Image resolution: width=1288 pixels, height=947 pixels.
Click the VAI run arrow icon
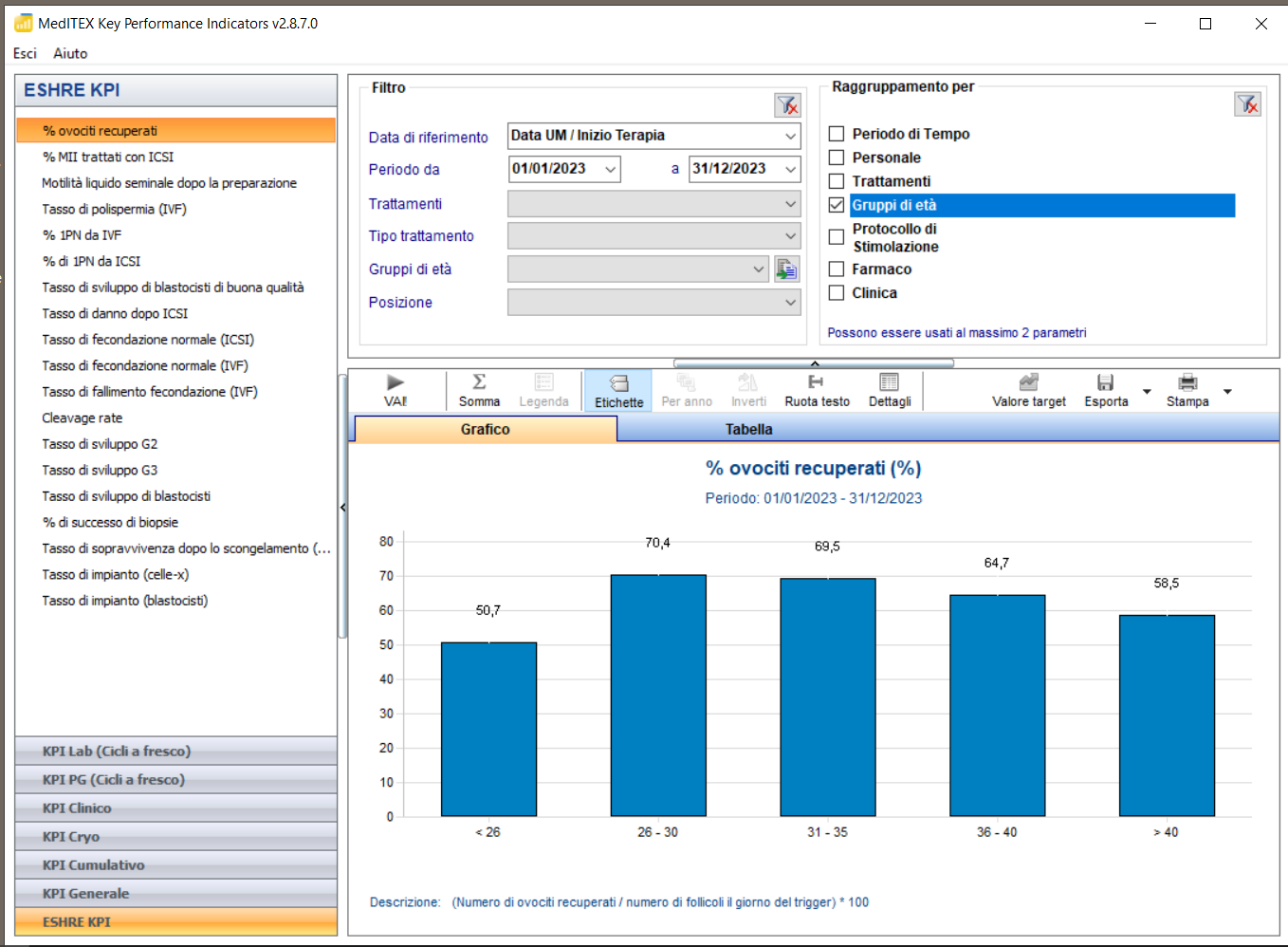[x=396, y=382]
